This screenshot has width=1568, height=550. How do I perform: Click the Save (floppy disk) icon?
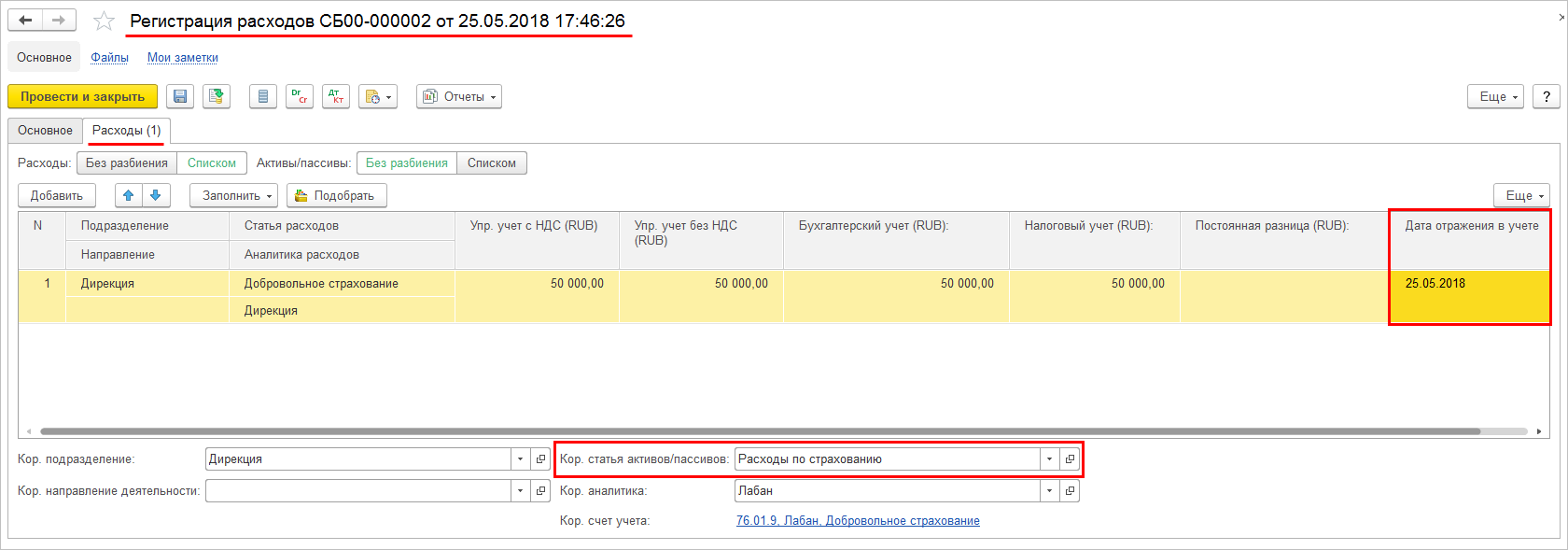pos(180,96)
